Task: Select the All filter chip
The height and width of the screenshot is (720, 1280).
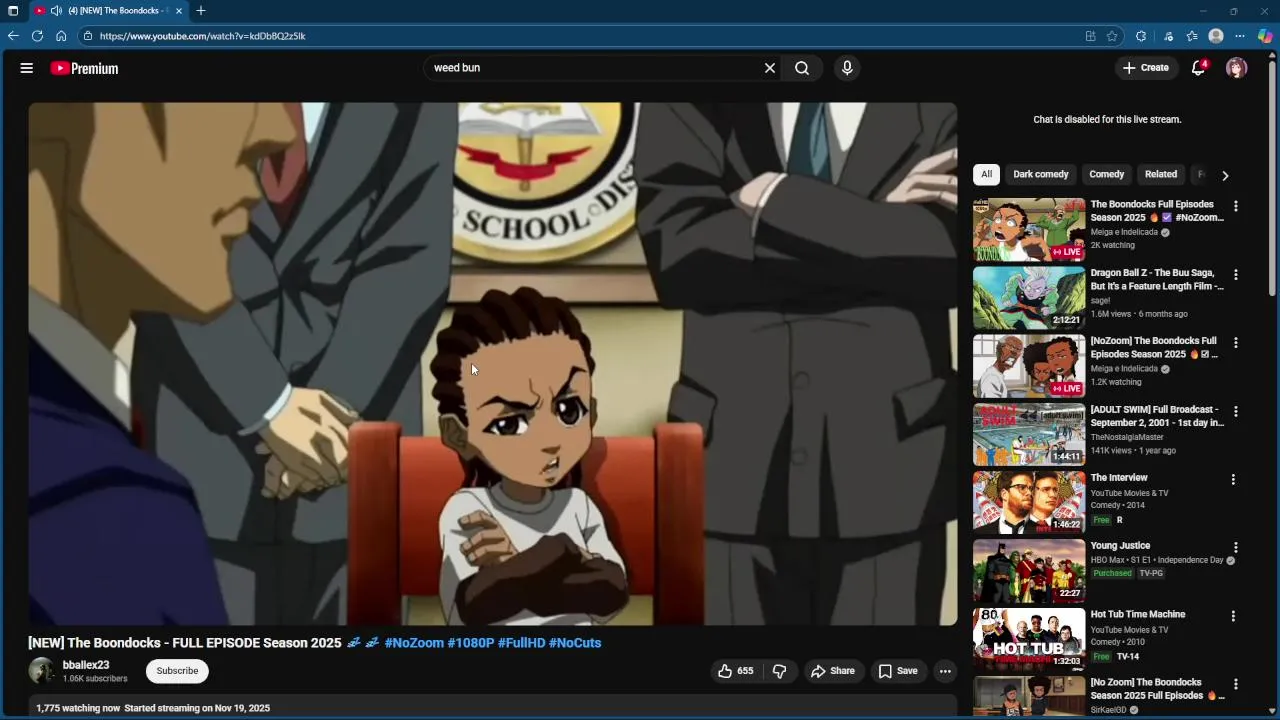Action: pos(986,174)
